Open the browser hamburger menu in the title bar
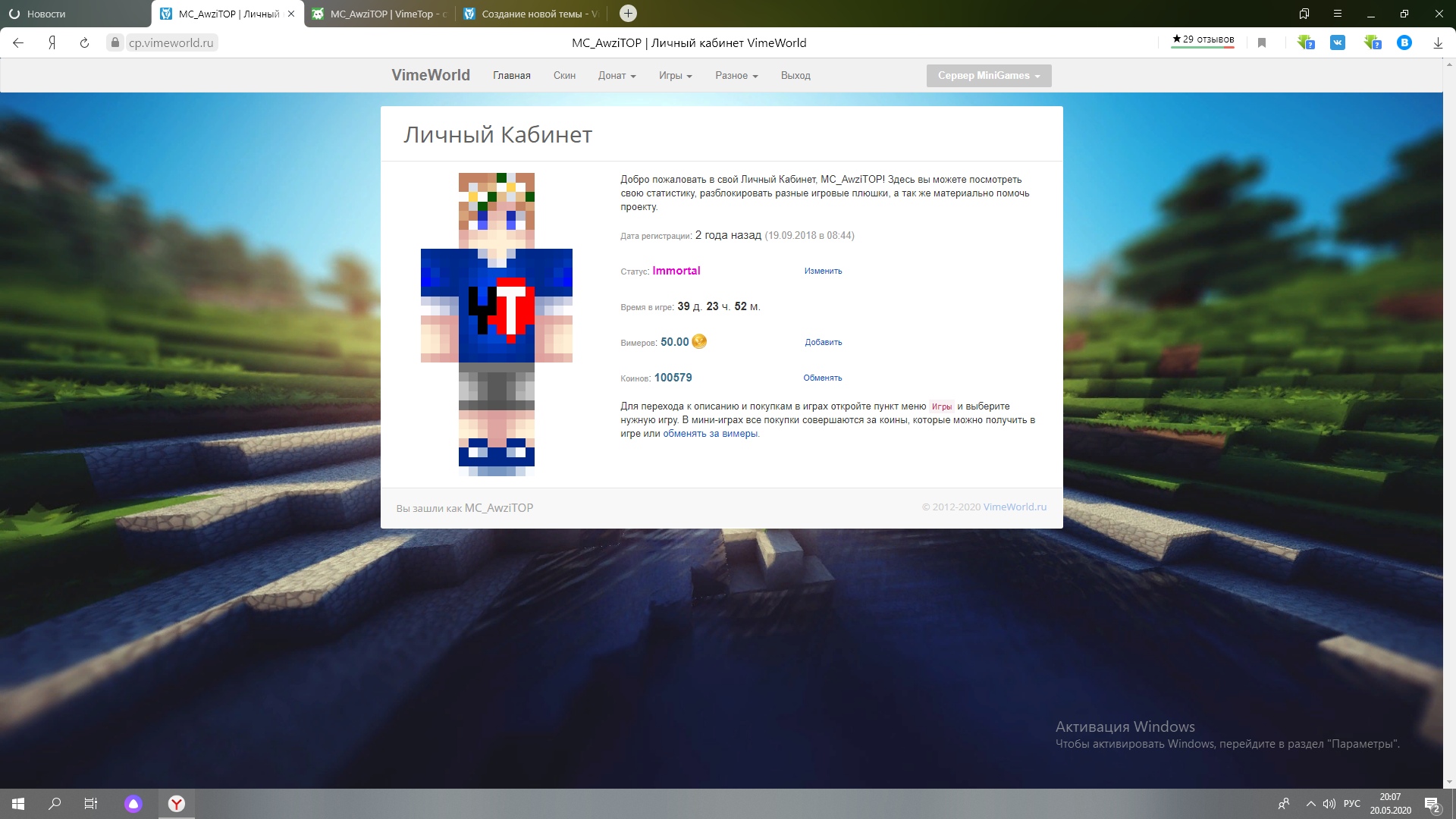The image size is (1456, 819). click(1338, 14)
